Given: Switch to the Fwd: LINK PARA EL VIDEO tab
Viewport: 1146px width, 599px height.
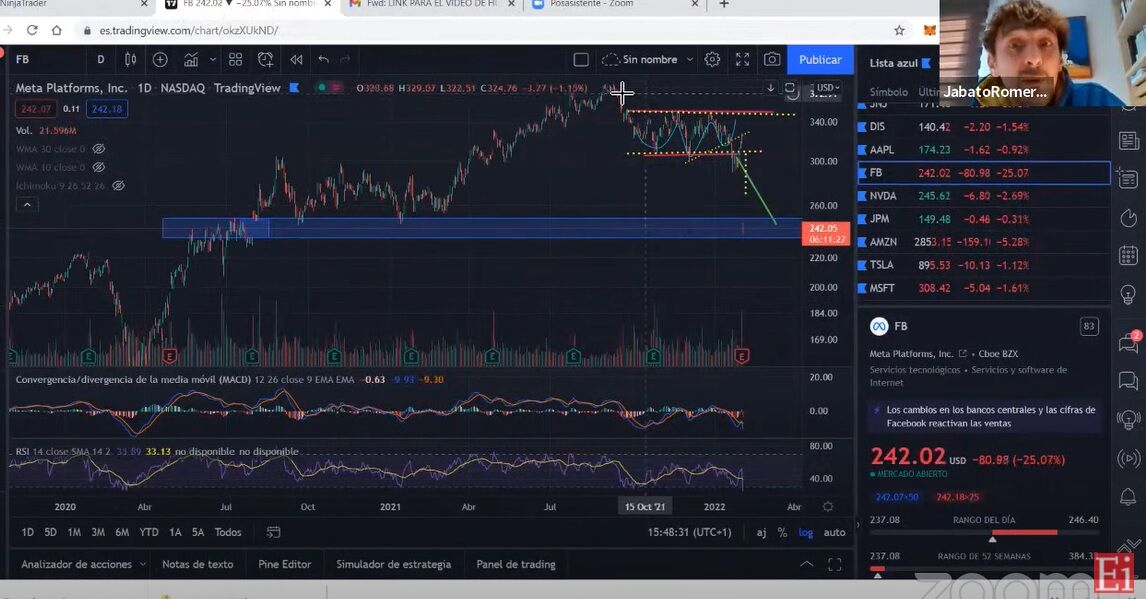Looking at the screenshot, I should click(x=431, y=4).
